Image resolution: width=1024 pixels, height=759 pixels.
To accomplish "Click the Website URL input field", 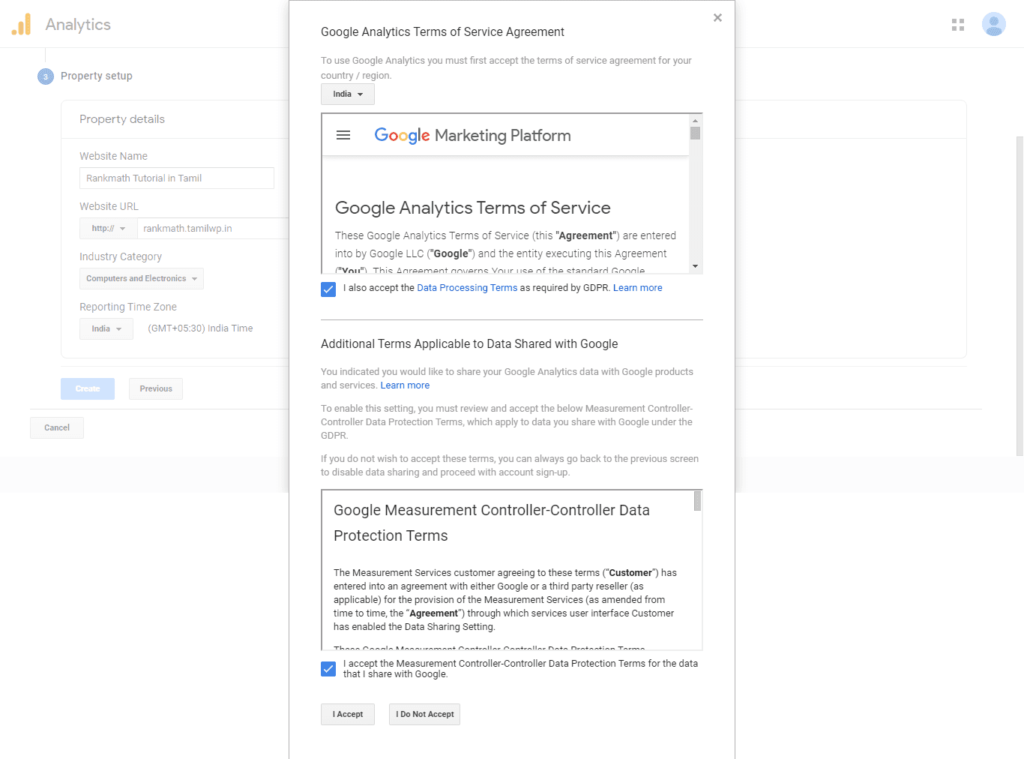I will tap(213, 229).
